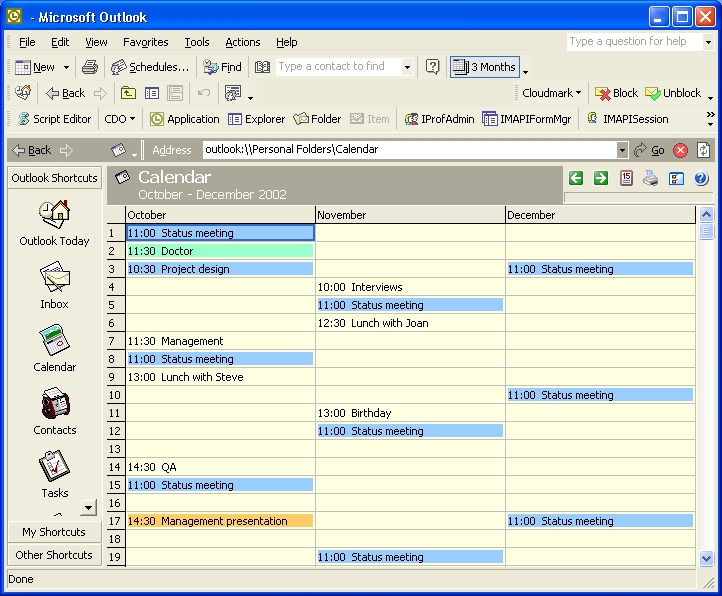This screenshot has width=722, height=596.
Task: Click the Go button in address bar
Action: 649,150
